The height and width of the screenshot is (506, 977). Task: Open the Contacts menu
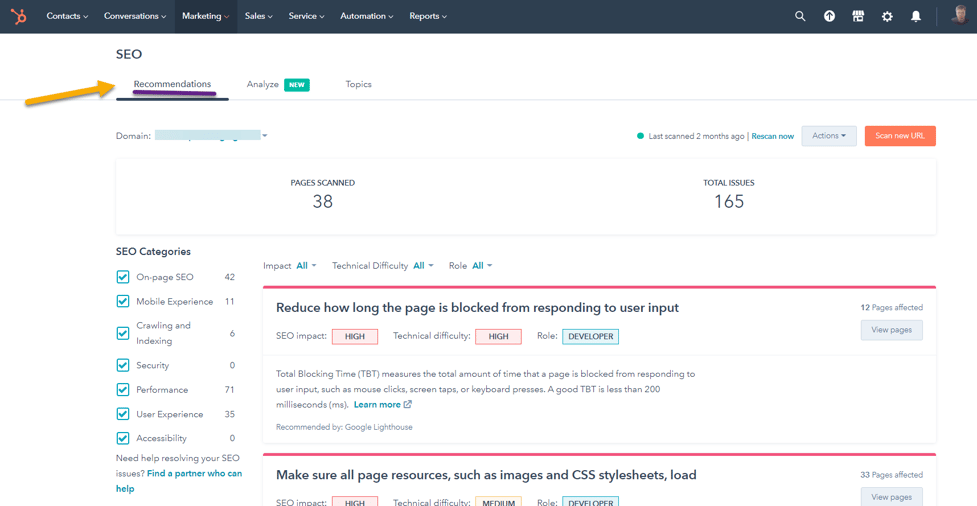(x=67, y=17)
